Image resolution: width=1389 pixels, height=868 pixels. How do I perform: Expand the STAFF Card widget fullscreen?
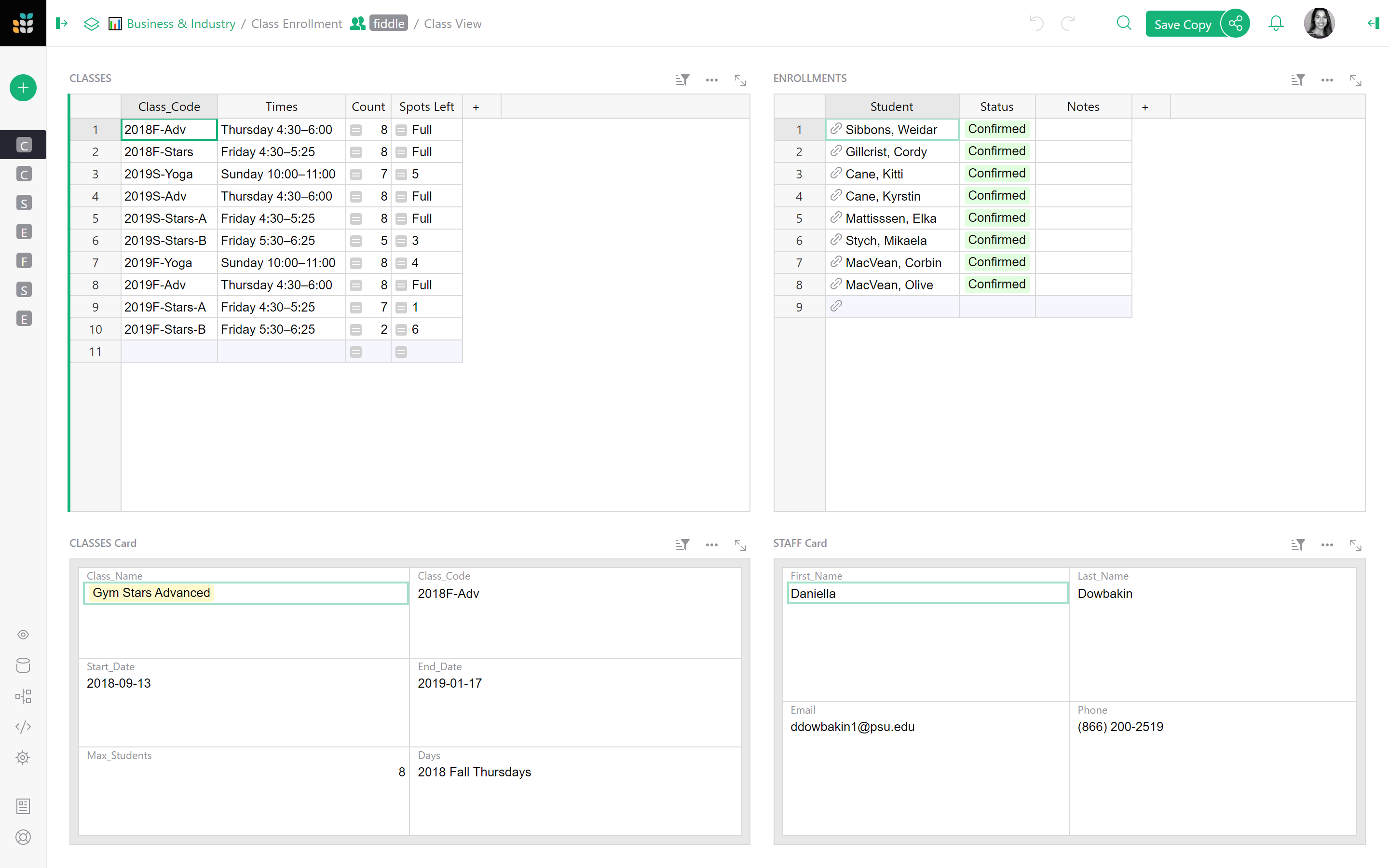coord(1355,545)
